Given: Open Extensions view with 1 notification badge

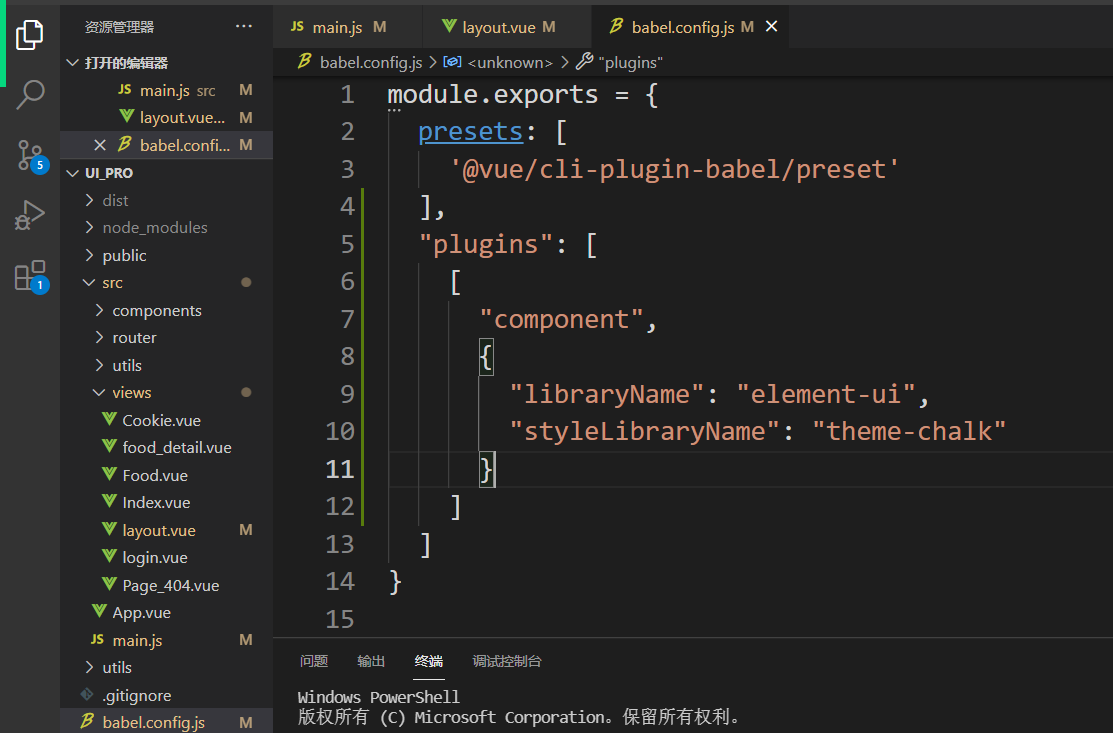Looking at the screenshot, I should tap(30, 278).
